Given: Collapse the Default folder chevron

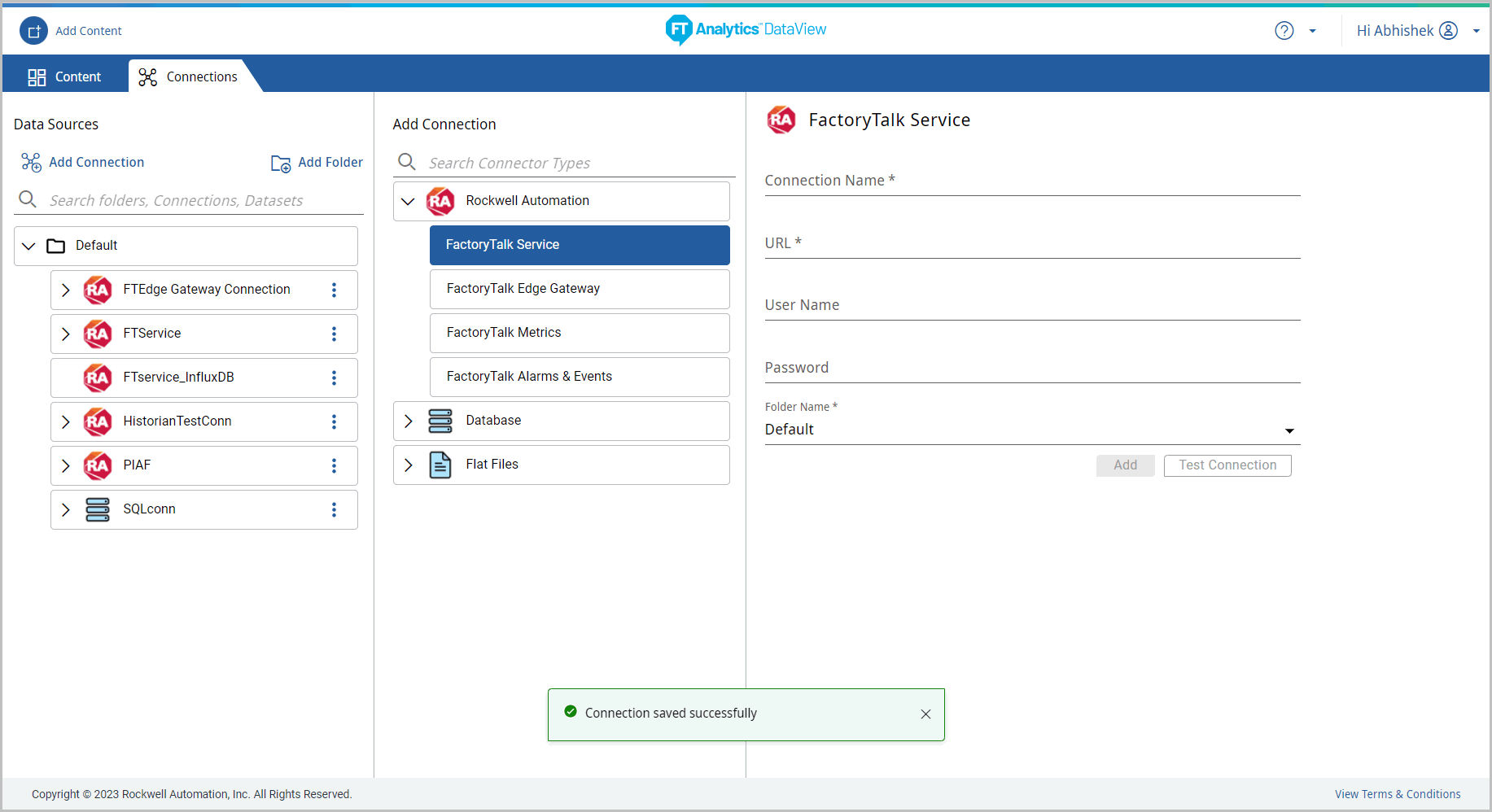Looking at the screenshot, I should [28, 246].
